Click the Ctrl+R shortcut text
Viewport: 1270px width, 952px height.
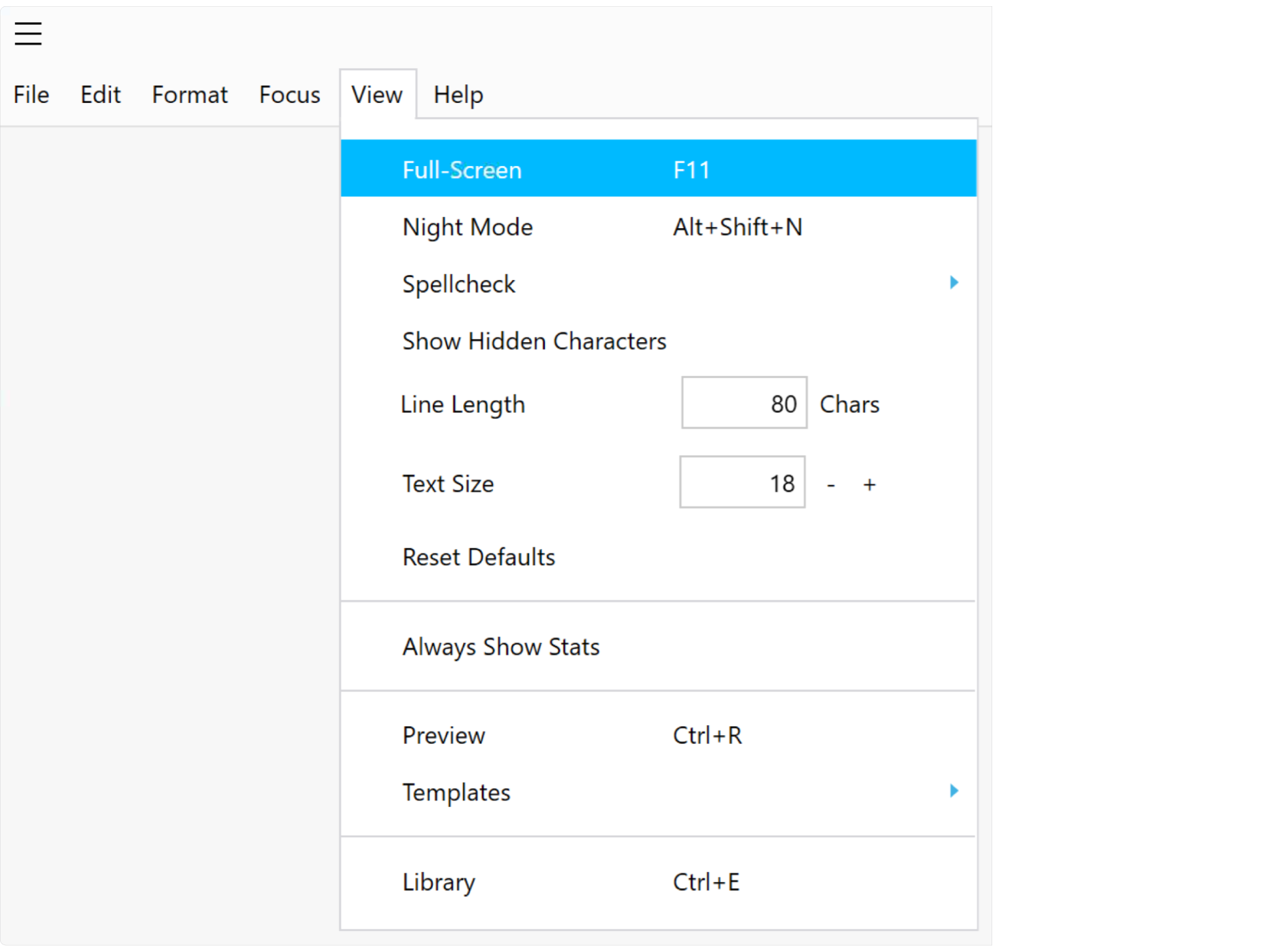708,735
